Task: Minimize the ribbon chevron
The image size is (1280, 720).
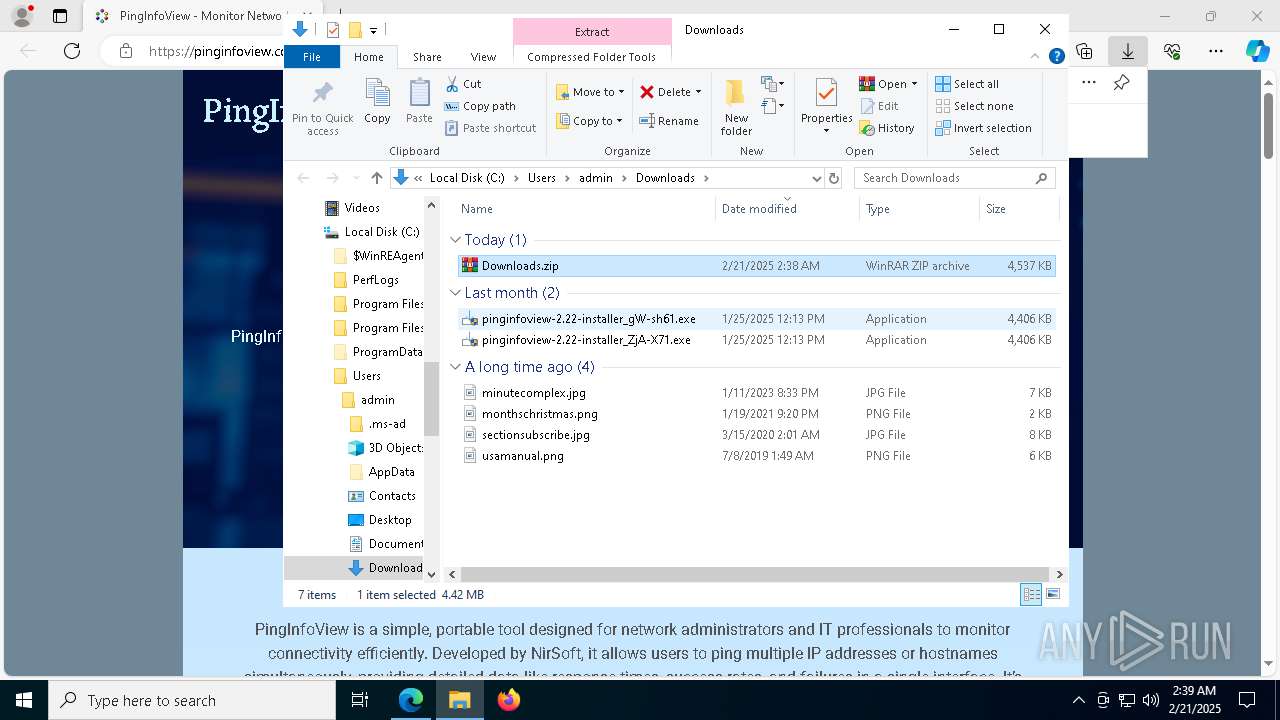Action: 1036,57
